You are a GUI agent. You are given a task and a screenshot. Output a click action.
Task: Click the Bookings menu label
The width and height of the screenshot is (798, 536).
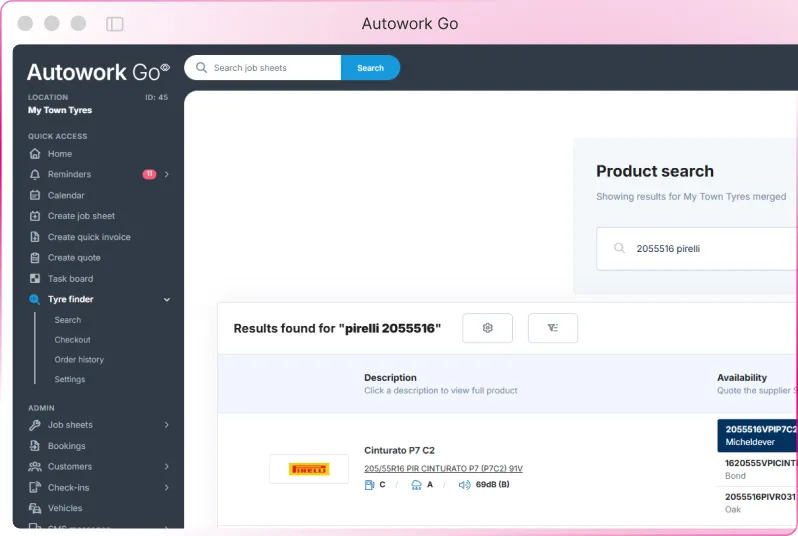(x=67, y=445)
